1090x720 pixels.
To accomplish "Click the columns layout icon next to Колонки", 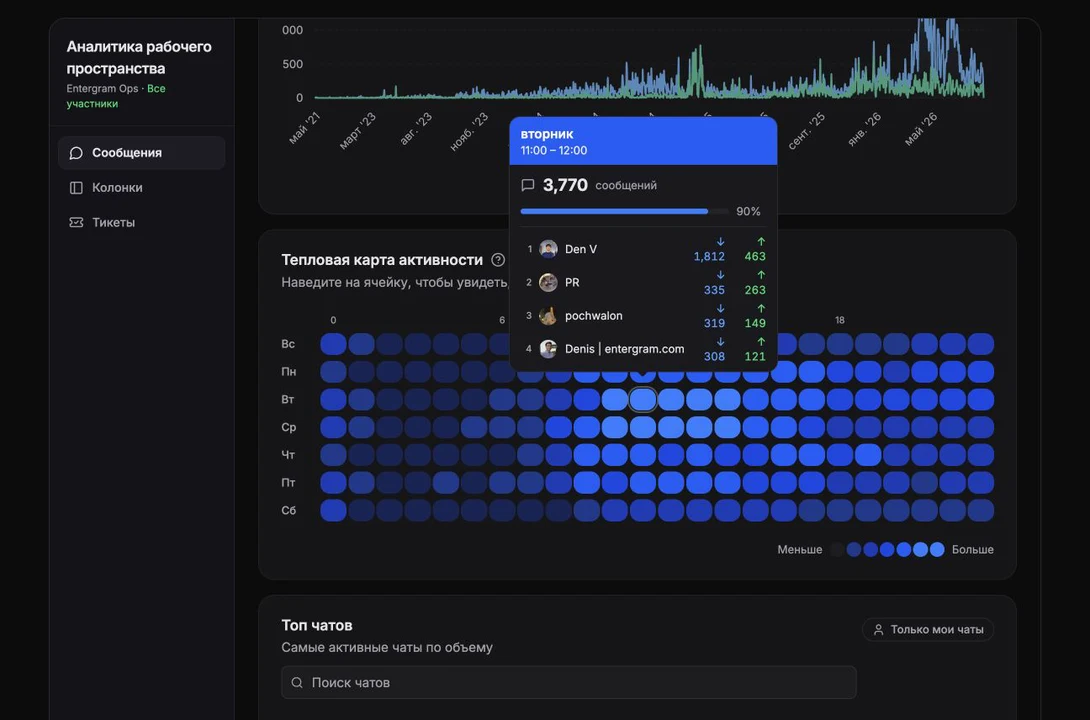I will [76, 188].
